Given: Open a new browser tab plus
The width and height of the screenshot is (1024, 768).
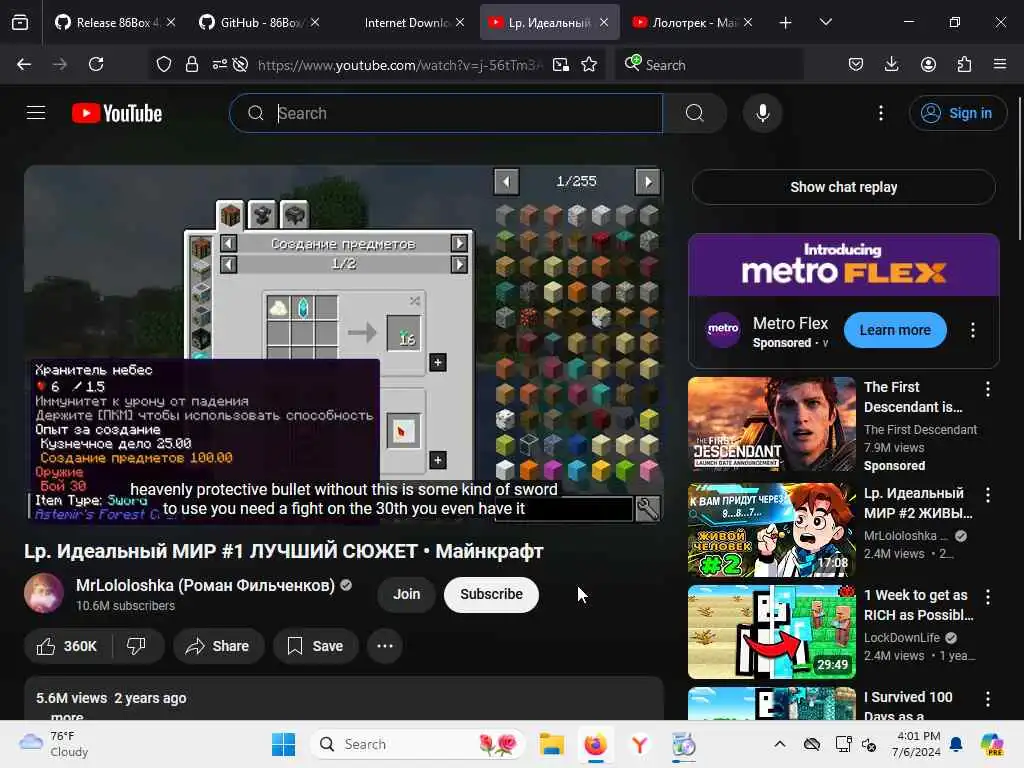Looking at the screenshot, I should tap(785, 22).
